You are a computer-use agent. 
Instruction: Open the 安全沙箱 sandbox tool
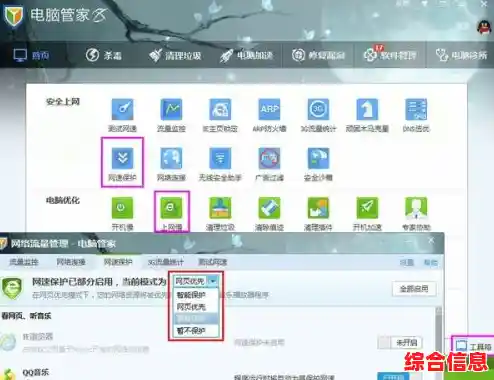(x=318, y=164)
